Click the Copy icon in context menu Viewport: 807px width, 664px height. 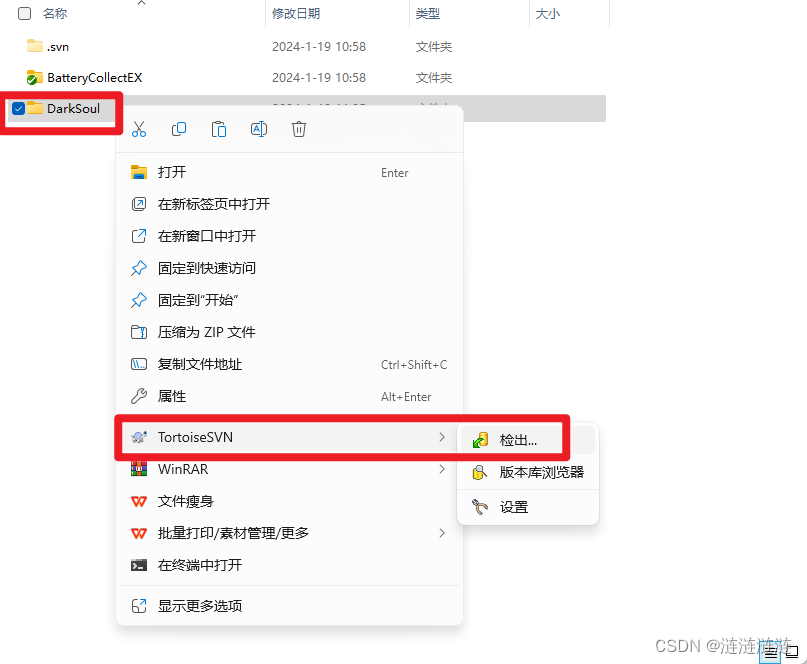(x=179, y=129)
